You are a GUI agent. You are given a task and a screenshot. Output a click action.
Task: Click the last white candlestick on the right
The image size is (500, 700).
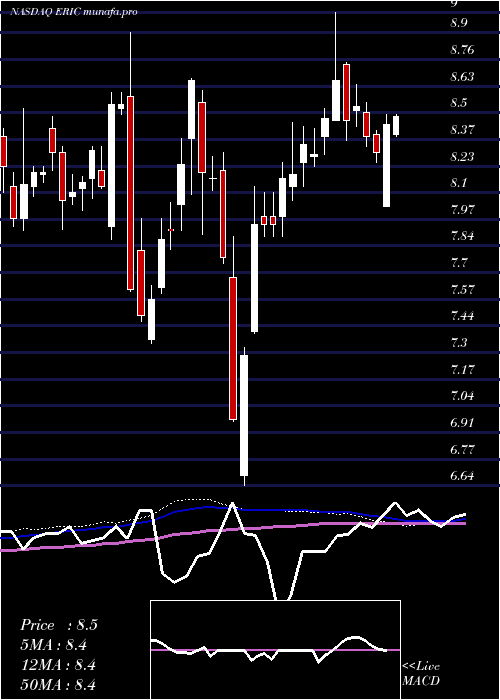[x=396, y=125]
